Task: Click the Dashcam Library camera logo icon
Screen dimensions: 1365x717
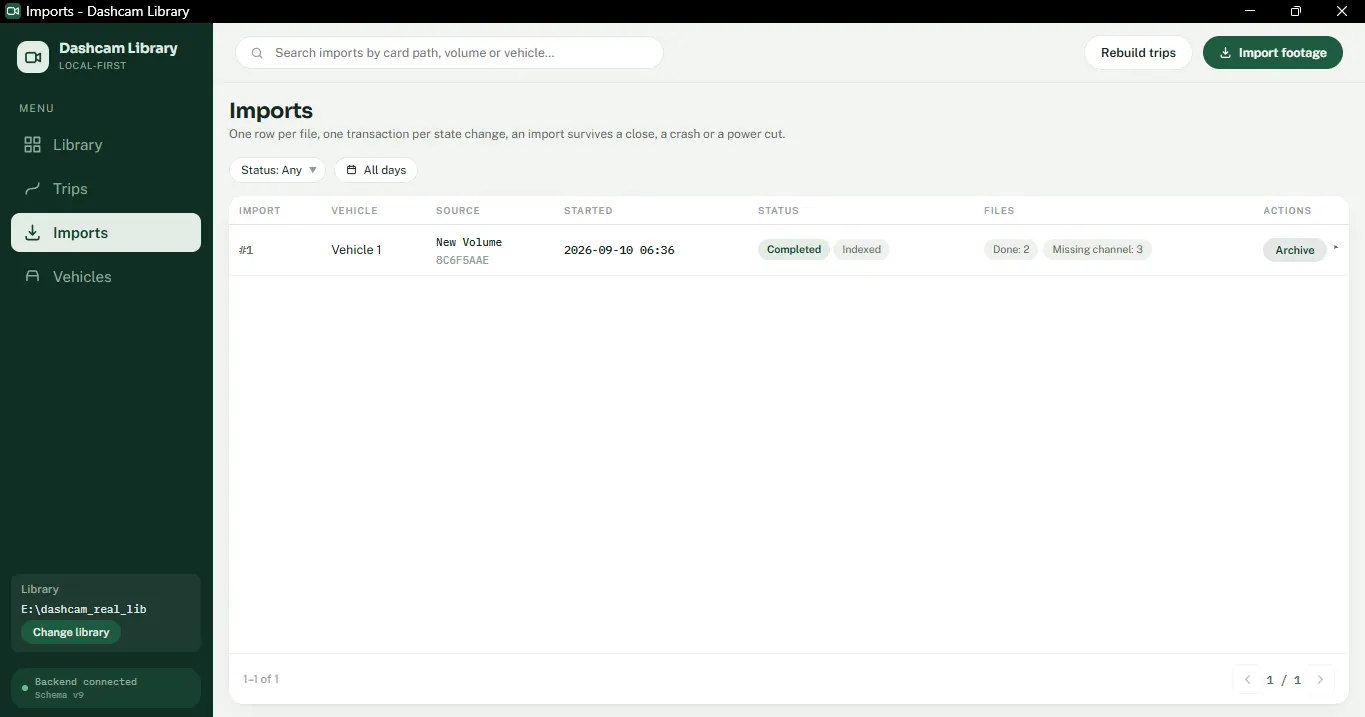Action: (x=33, y=57)
